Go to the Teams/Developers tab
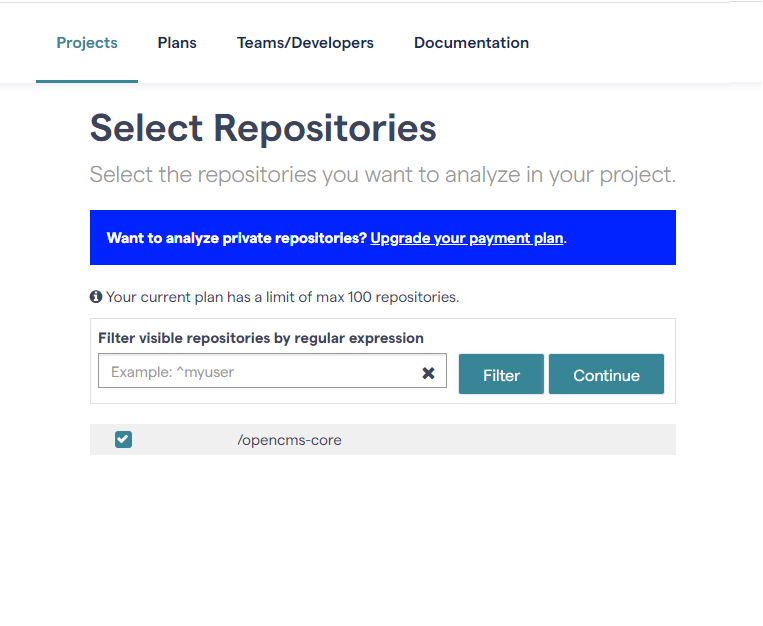Image resolution: width=763 pixels, height=626 pixels. click(x=305, y=43)
